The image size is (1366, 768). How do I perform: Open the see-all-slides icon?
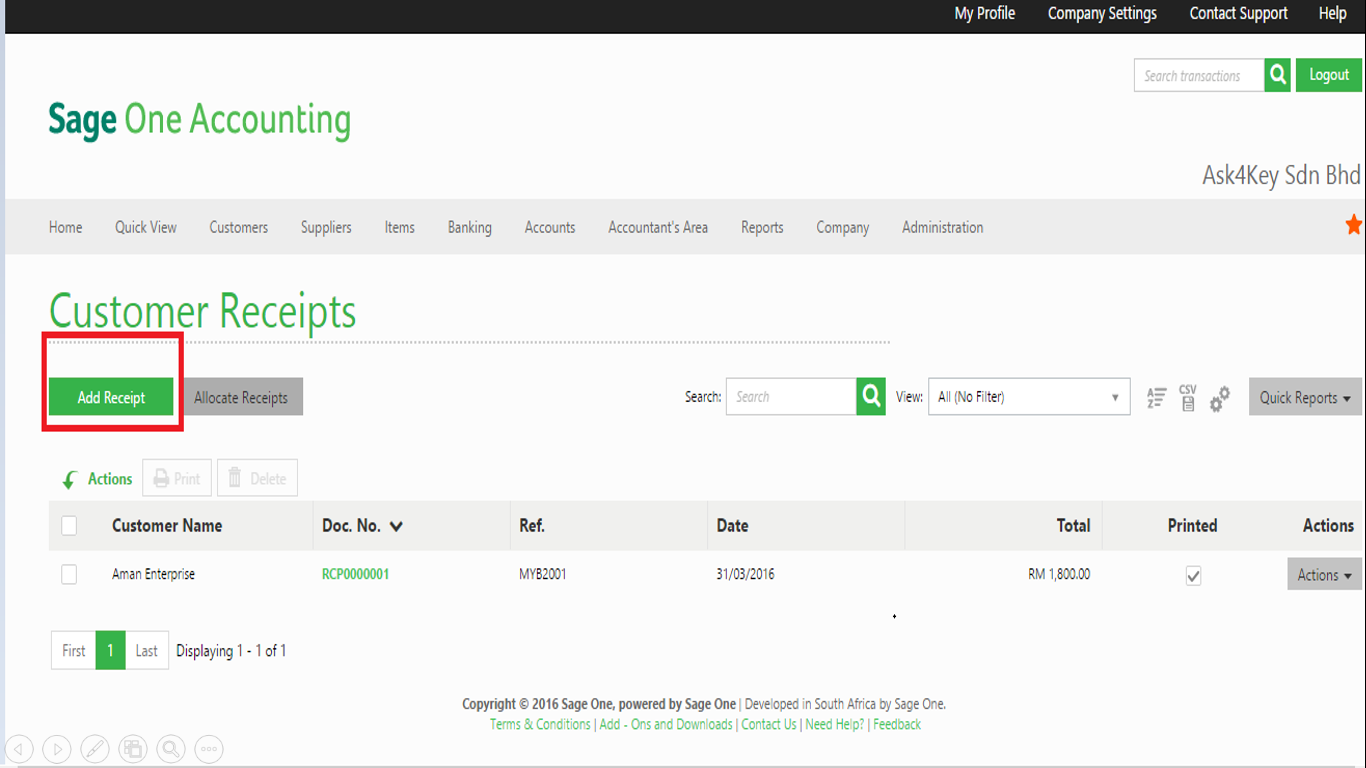[x=133, y=748]
